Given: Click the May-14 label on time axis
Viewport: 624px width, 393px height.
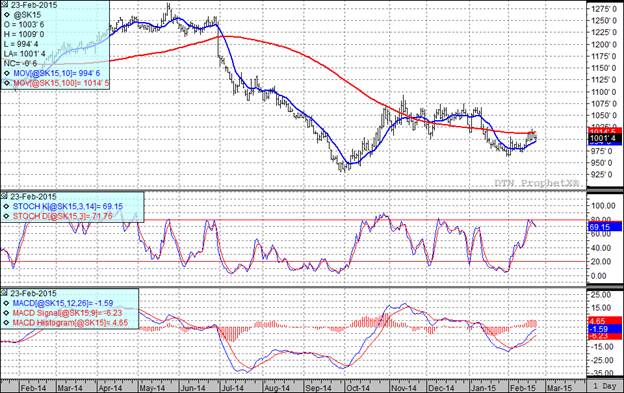Looking at the screenshot, I should [x=152, y=388].
